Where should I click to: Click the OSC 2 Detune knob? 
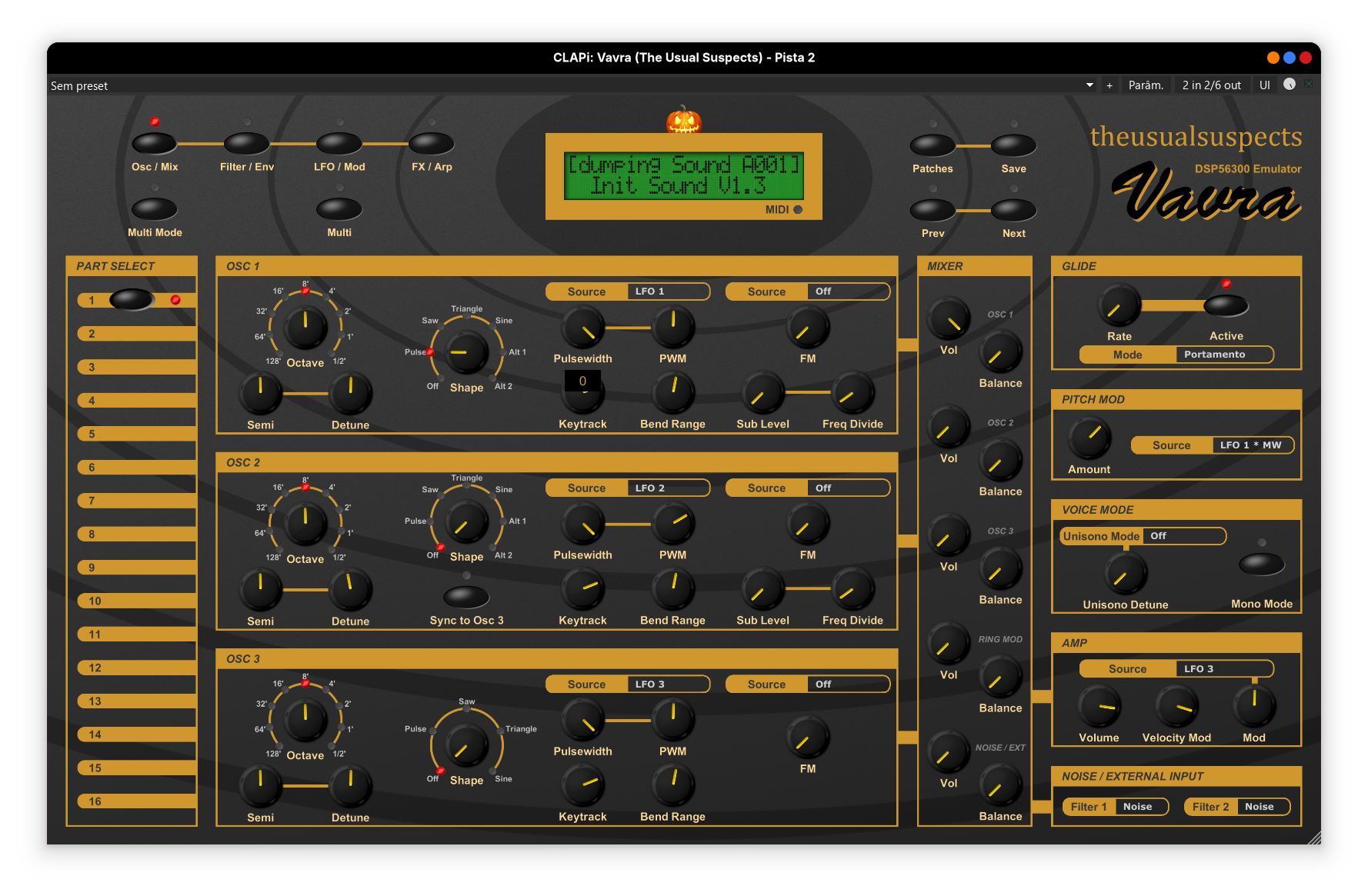pyautogui.click(x=350, y=589)
